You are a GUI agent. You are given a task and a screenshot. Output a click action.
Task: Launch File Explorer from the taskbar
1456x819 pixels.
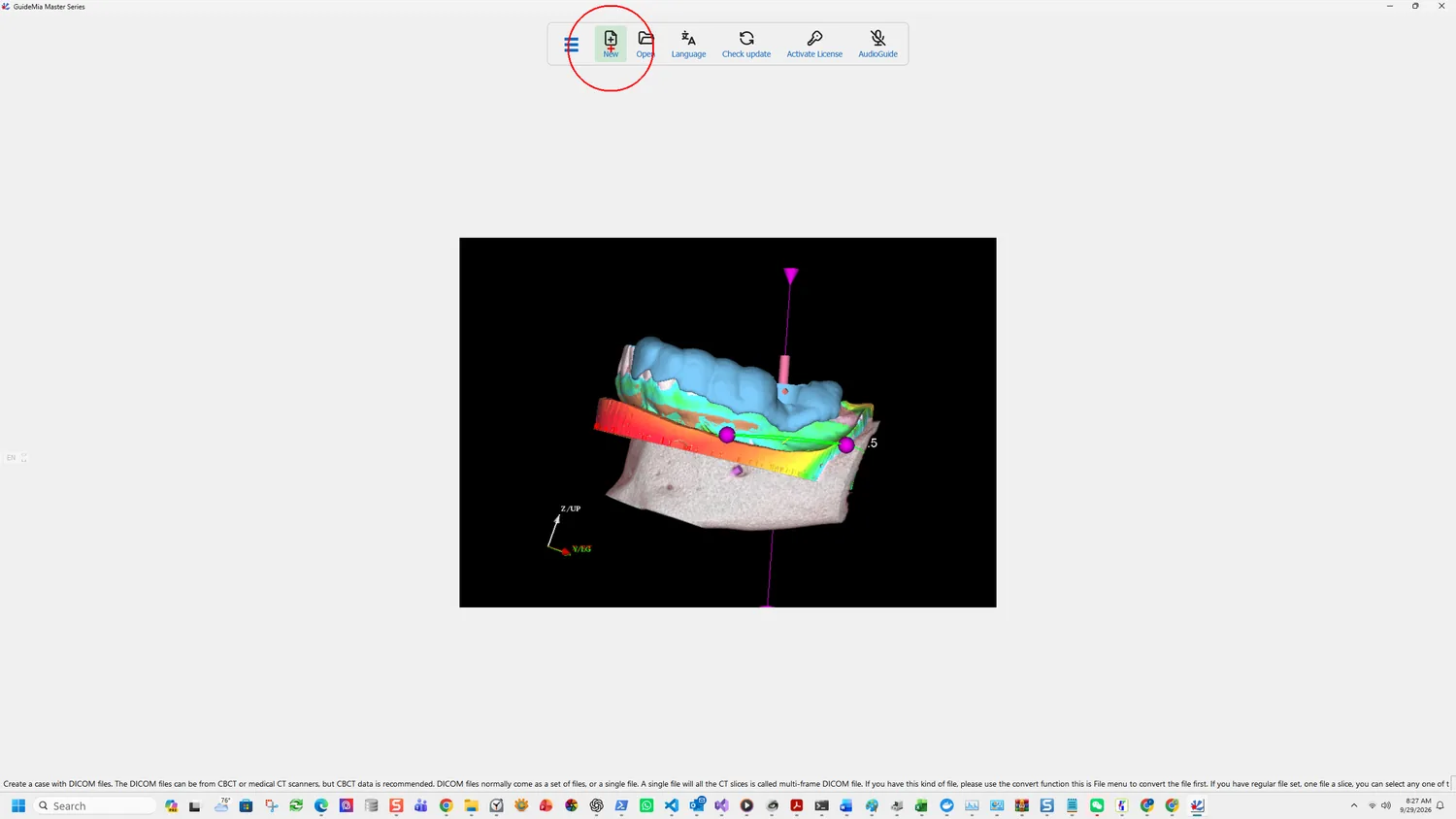472,805
